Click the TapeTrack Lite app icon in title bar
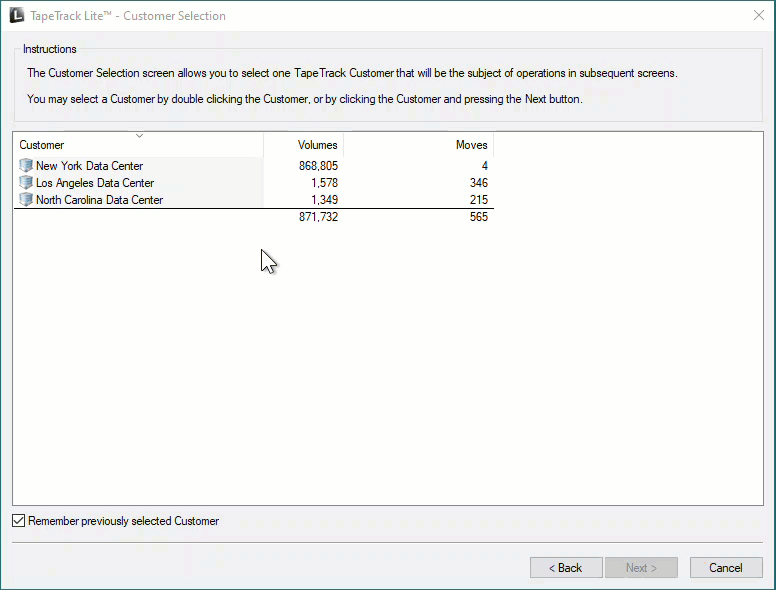Screen dimensions: 776x590 coord(17,15)
